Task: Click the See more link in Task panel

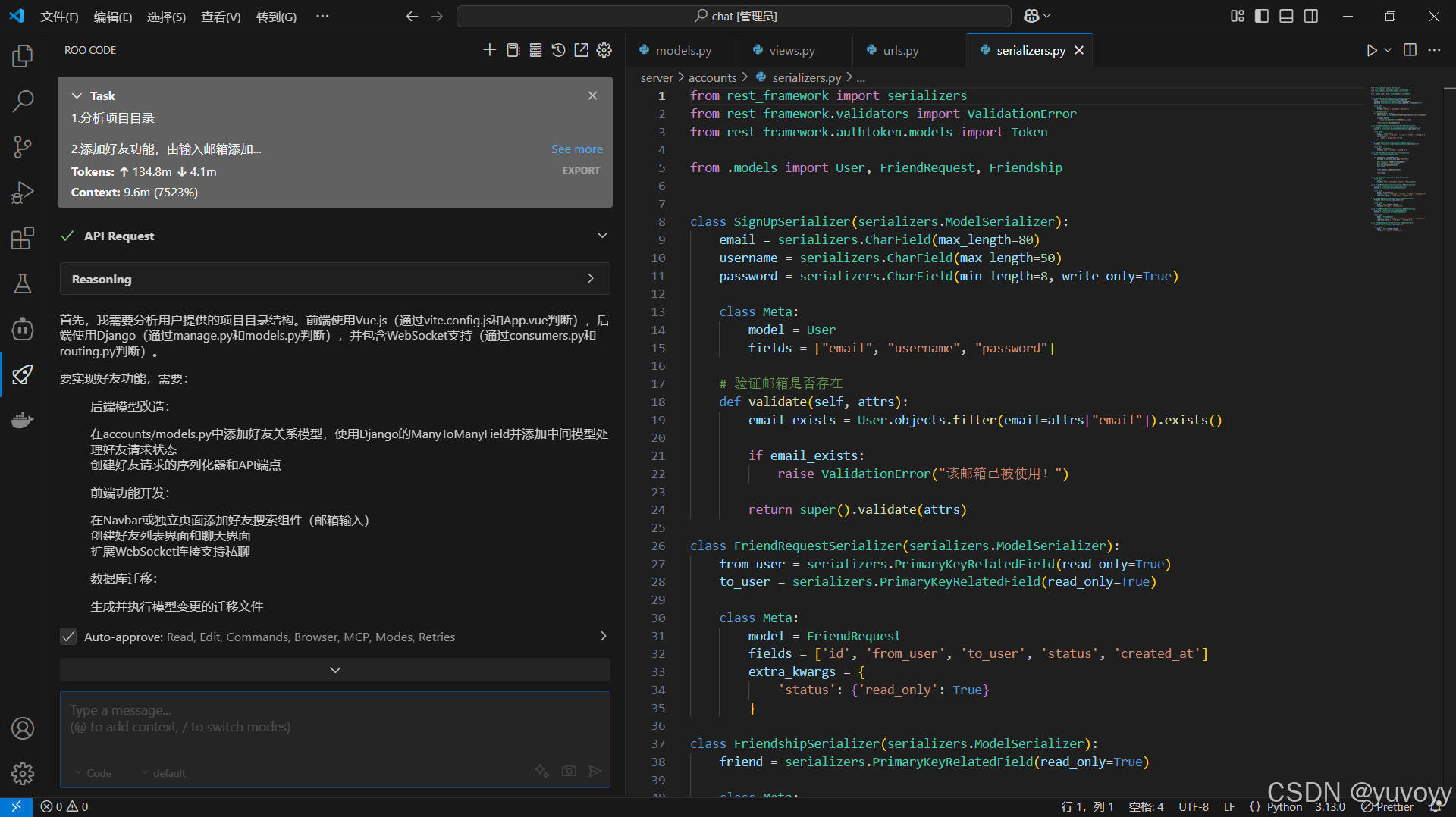Action: click(x=576, y=149)
